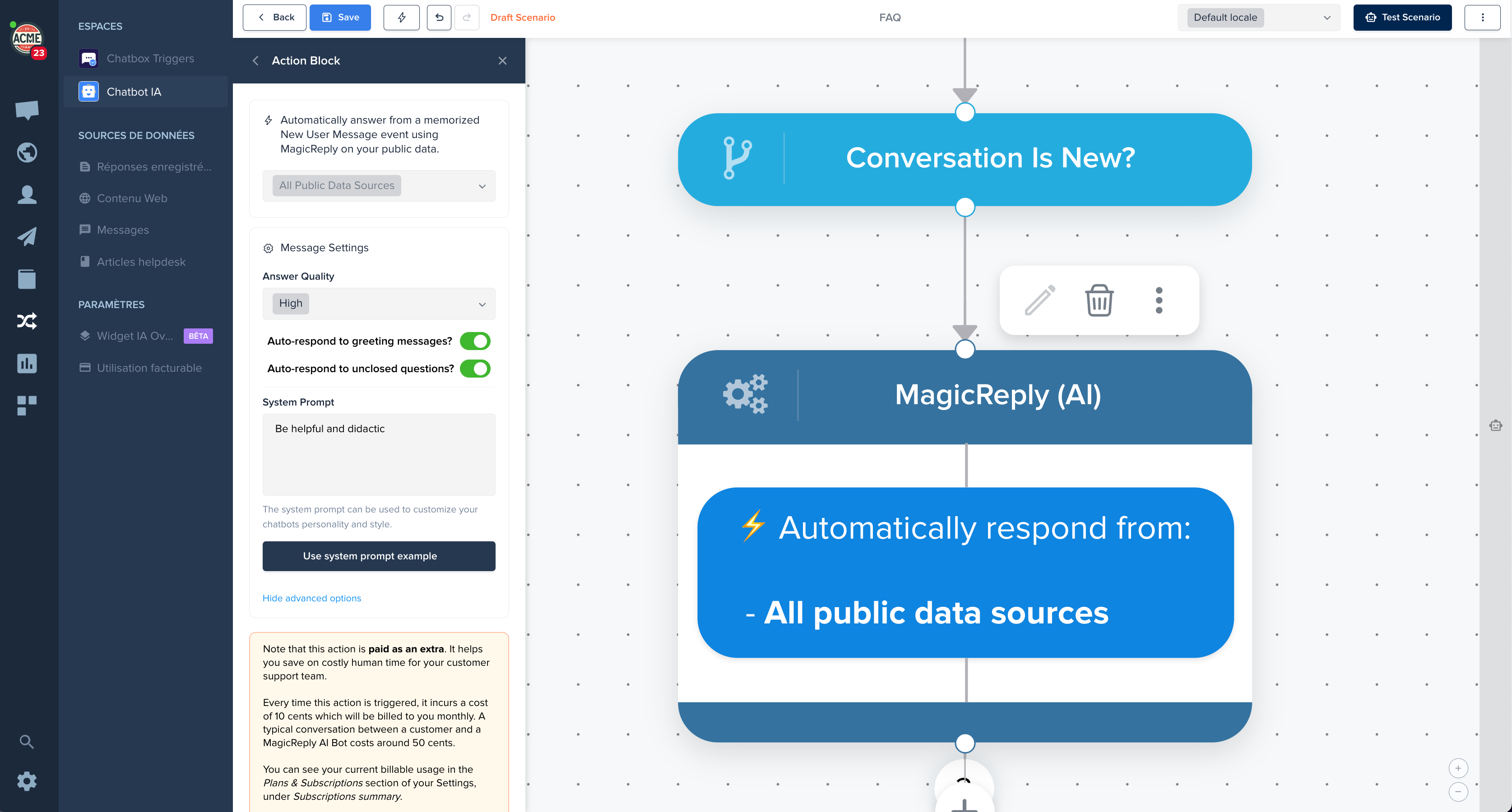Open the helpdesk book icon
Image resolution: width=1512 pixels, height=812 pixels.
pos(27,279)
